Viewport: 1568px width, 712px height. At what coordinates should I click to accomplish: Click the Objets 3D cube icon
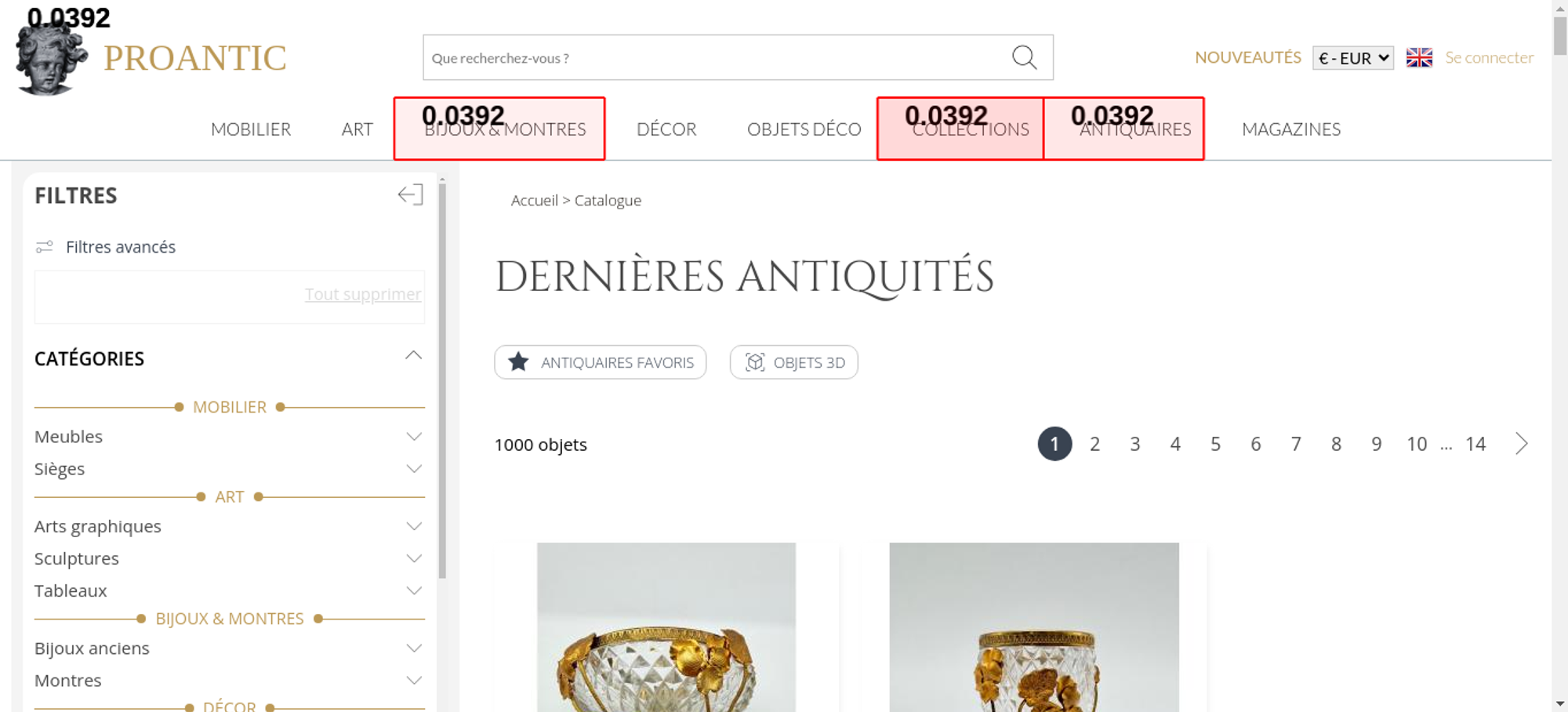[754, 362]
